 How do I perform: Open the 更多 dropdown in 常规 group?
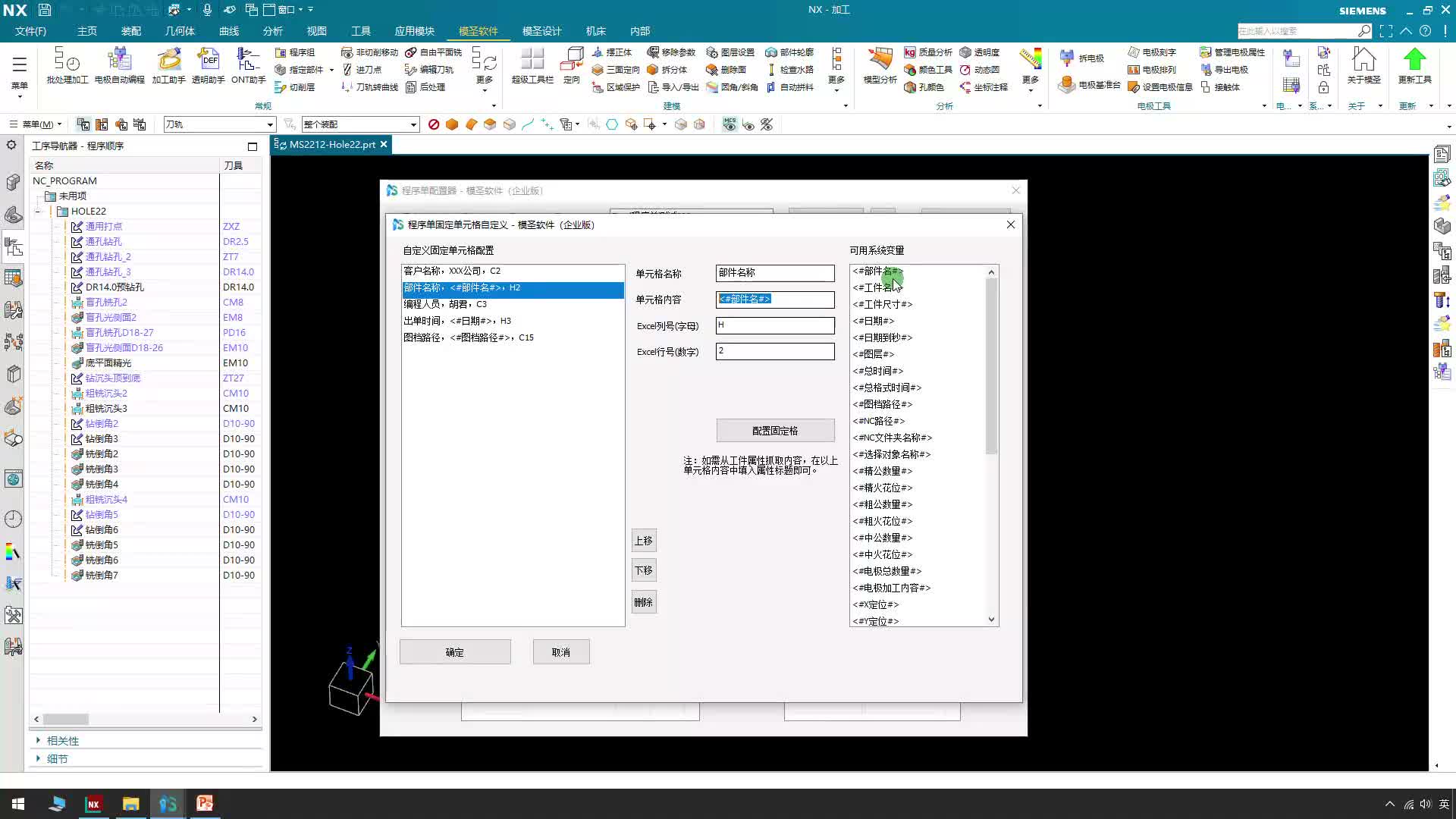[484, 70]
